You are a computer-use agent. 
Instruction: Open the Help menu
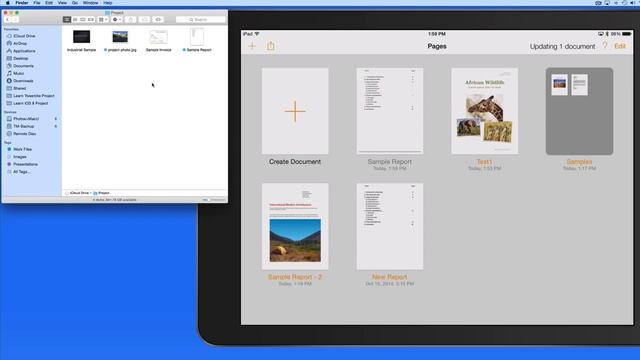coord(108,3)
